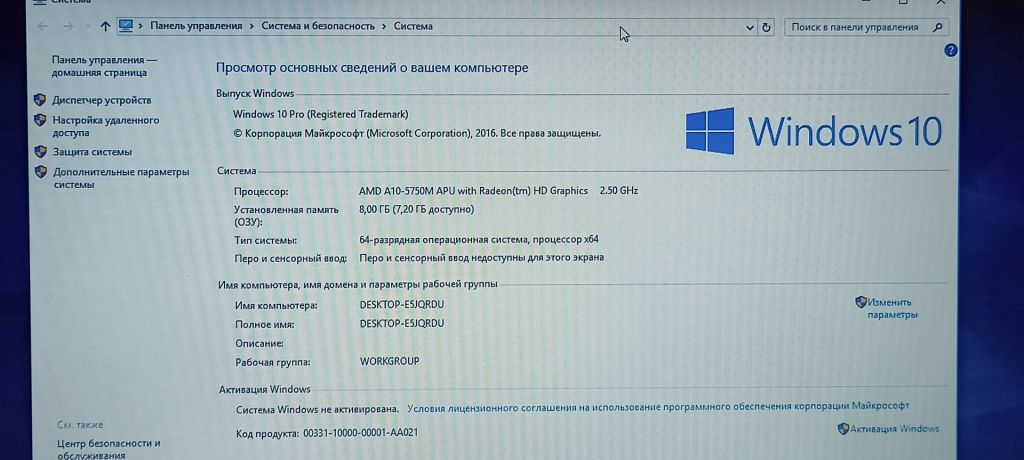Click memory value '8,00 ГБ (7,20 ГБ доступно)'

tap(417, 209)
